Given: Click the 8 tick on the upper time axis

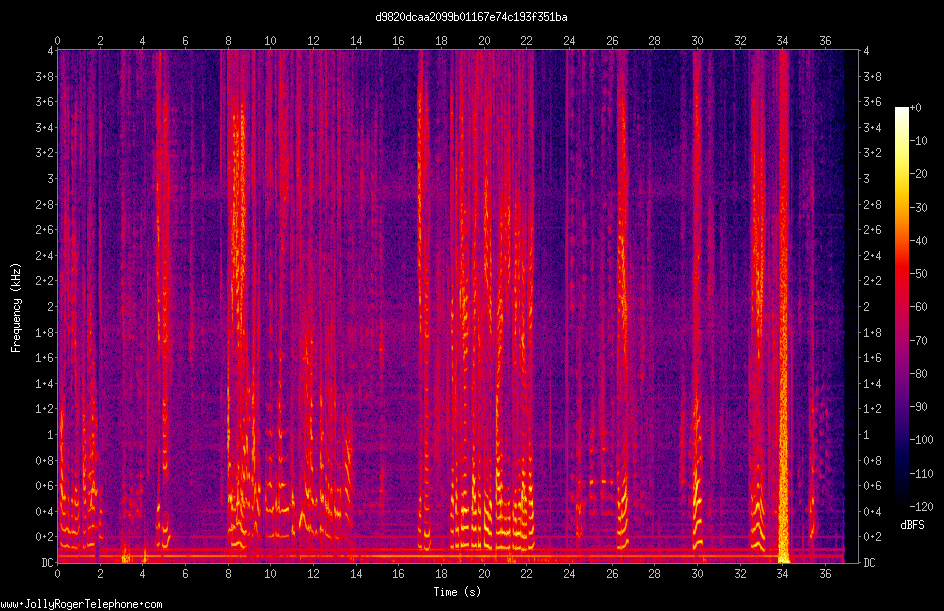Looking at the screenshot, I should 228,41.
